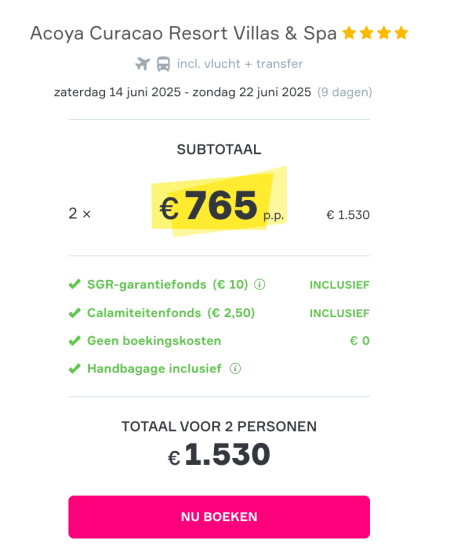The height and width of the screenshot is (553, 450).
Task: Click the (9 dagen) duration text
Action: tap(345, 92)
